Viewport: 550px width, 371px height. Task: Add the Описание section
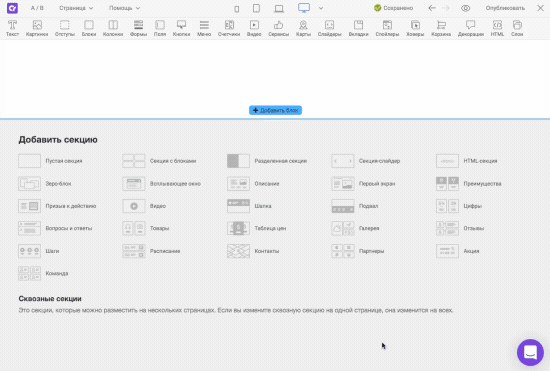[x=253, y=184]
